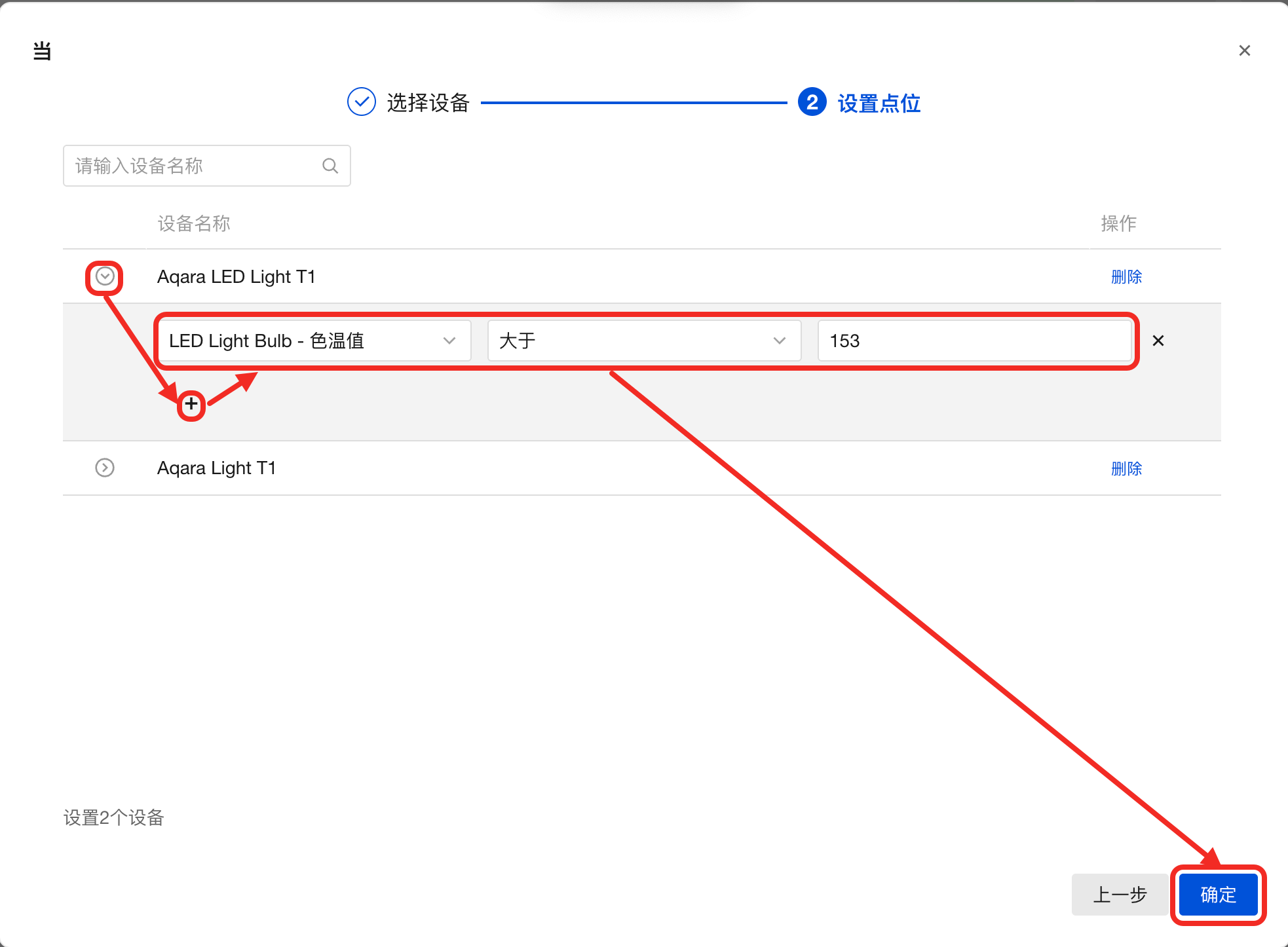Click the Aqara LED Light T1 name
Viewport: 1288px width, 947px height.
pyautogui.click(x=236, y=277)
